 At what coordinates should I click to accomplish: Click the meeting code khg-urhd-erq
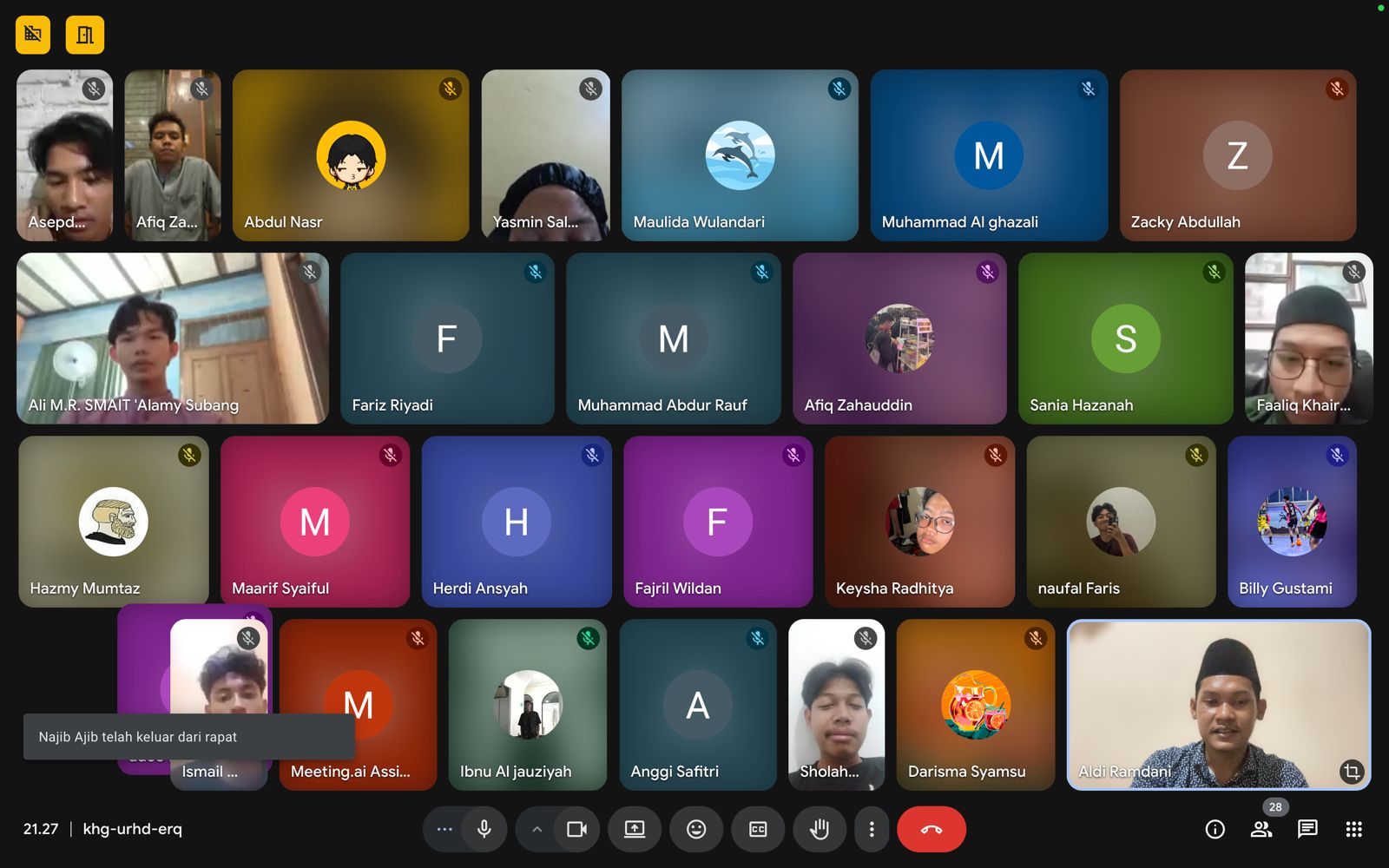132,829
